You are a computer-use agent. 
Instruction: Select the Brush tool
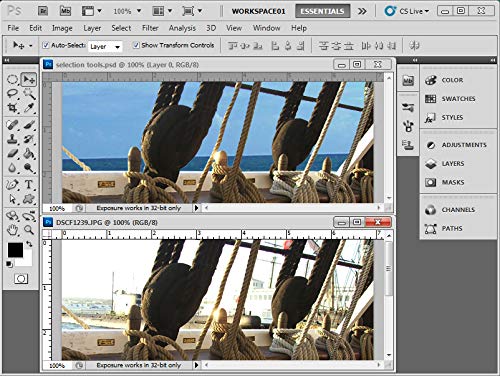click(29, 125)
